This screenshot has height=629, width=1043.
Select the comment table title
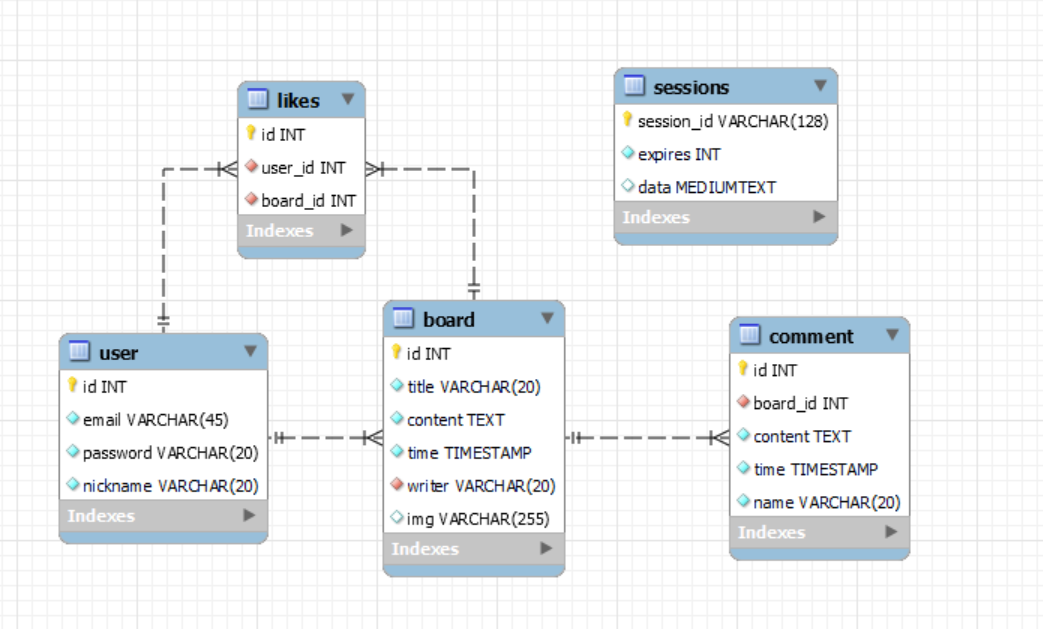pyautogui.click(x=811, y=336)
